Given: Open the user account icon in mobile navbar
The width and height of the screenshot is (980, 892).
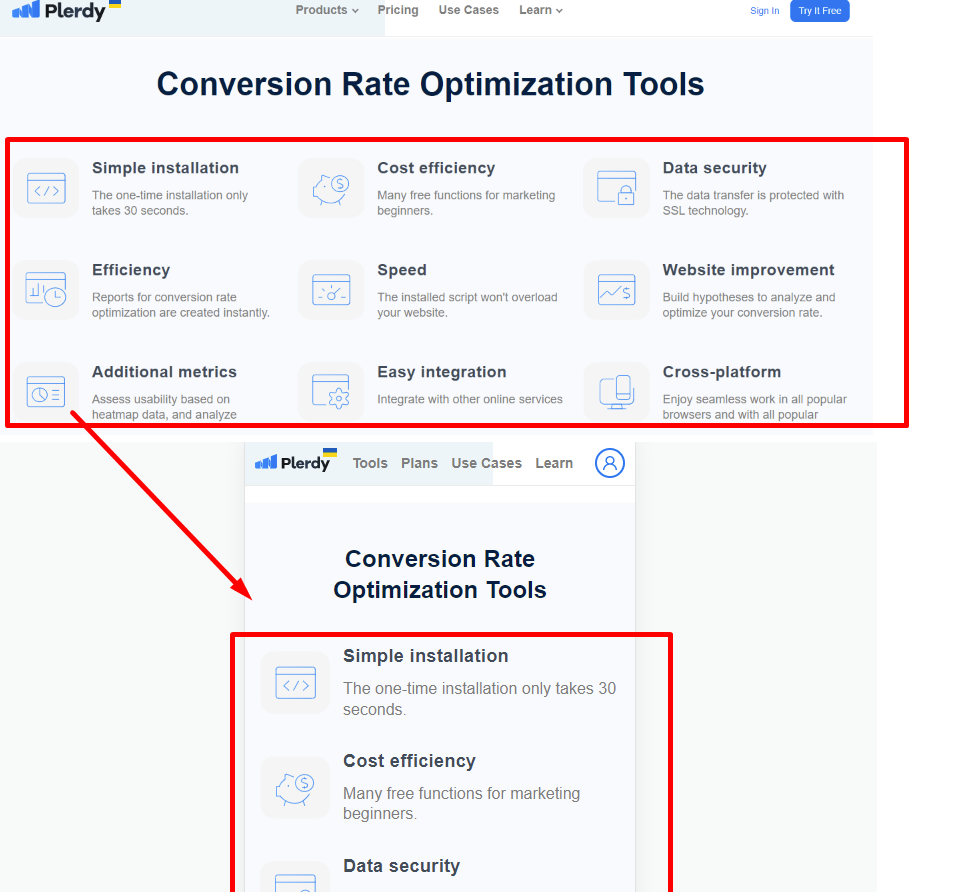Looking at the screenshot, I should (x=610, y=462).
